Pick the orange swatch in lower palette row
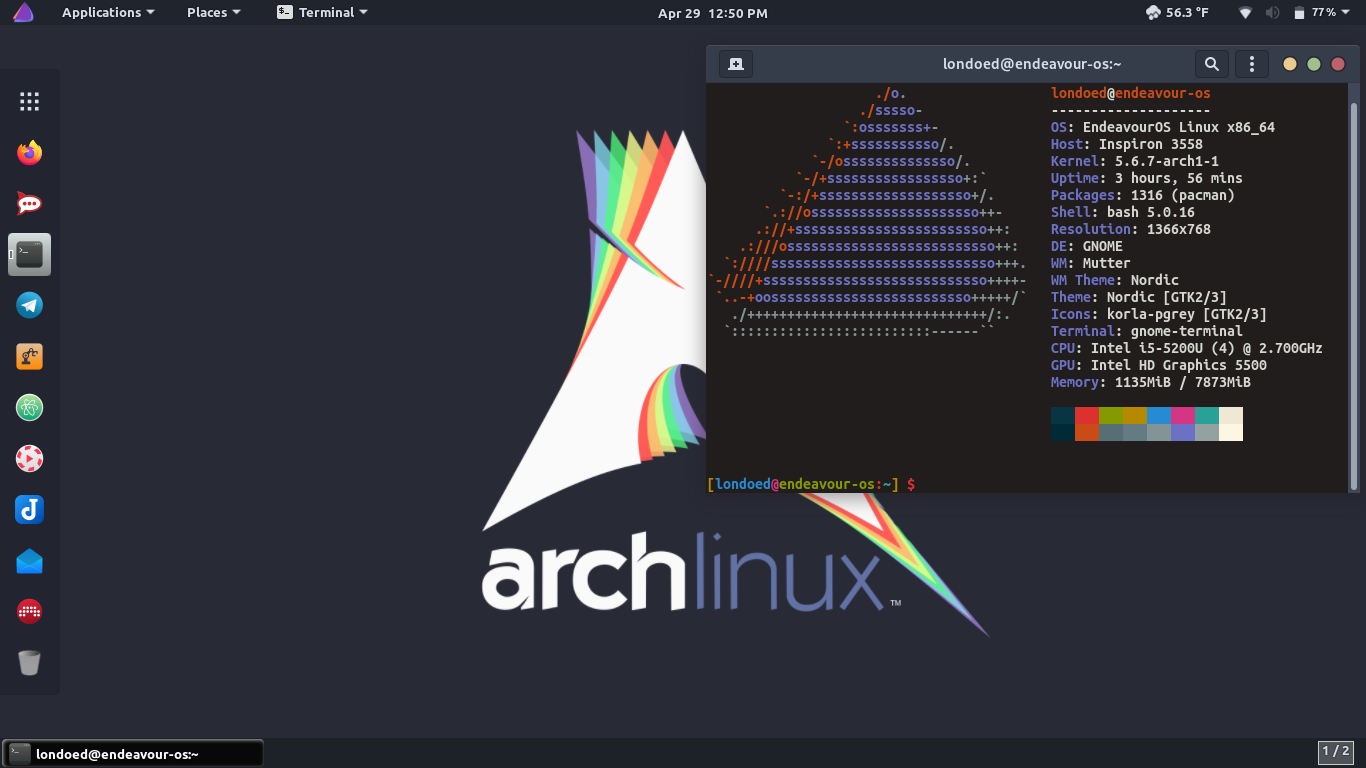This screenshot has height=768, width=1366. click(x=1087, y=432)
